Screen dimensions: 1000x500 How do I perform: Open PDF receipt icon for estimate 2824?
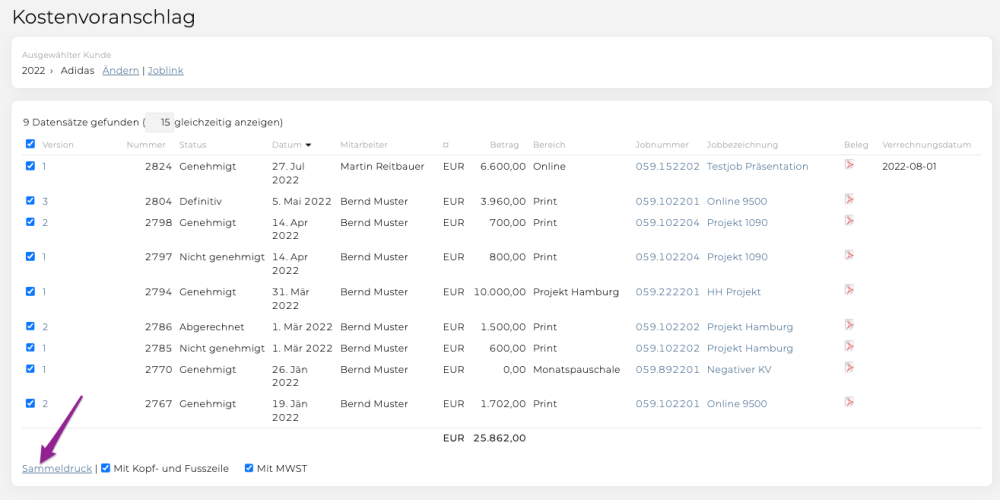(x=849, y=165)
